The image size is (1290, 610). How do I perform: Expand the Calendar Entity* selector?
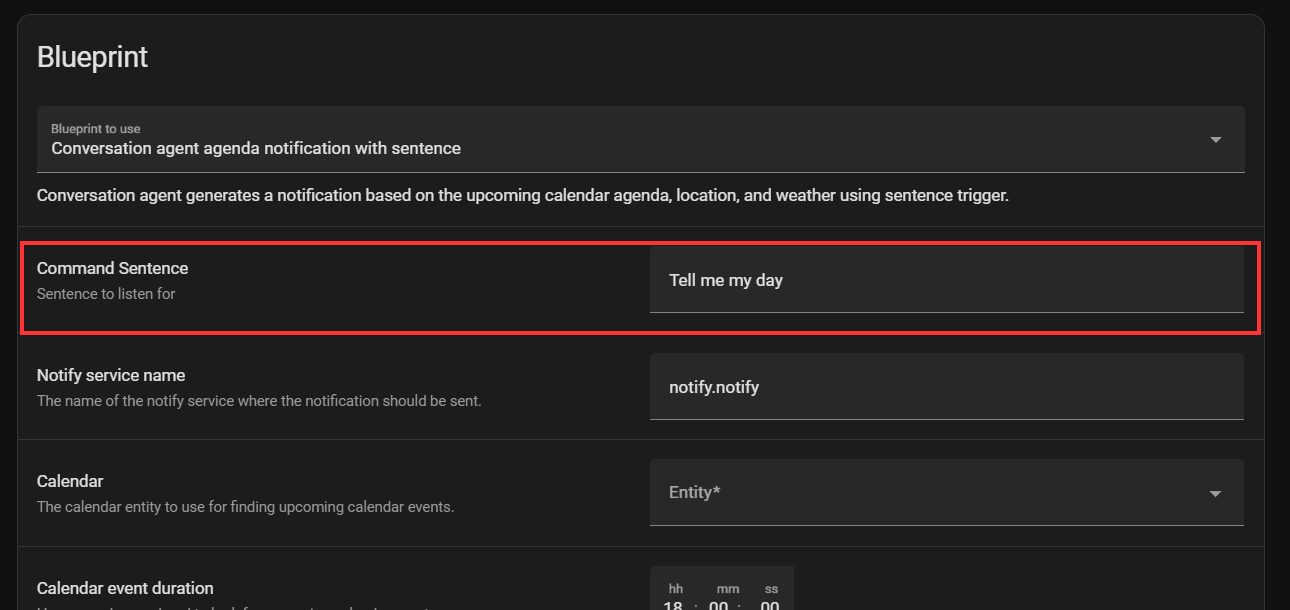(x=947, y=492)
